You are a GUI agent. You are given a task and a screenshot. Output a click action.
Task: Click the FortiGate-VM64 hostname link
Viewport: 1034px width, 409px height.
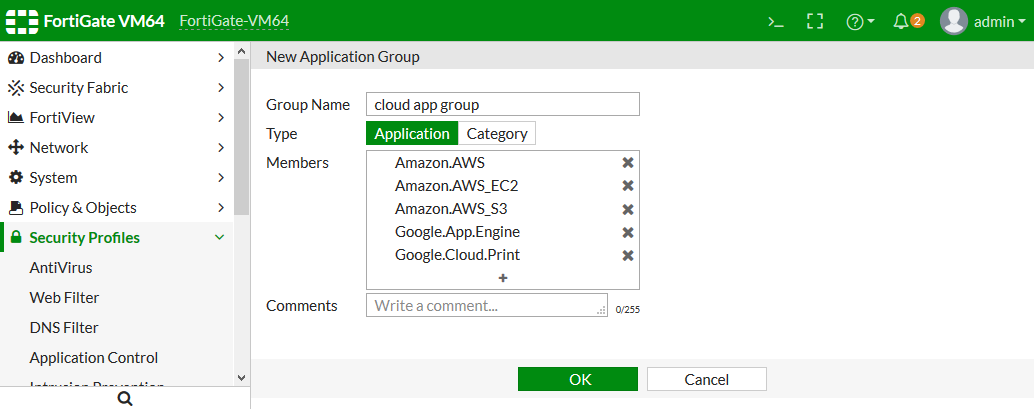click(234, 21)
